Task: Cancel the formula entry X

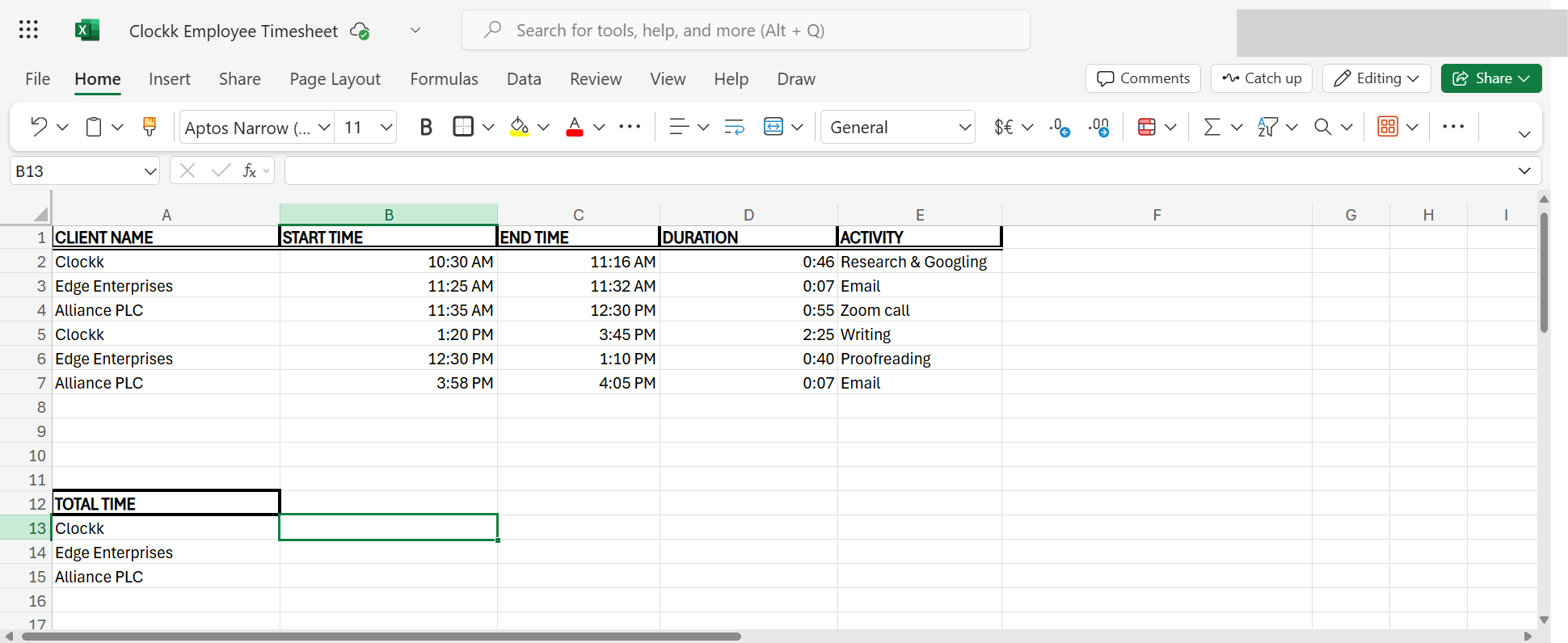Action: pyautogui.click(x=188, y=170)
